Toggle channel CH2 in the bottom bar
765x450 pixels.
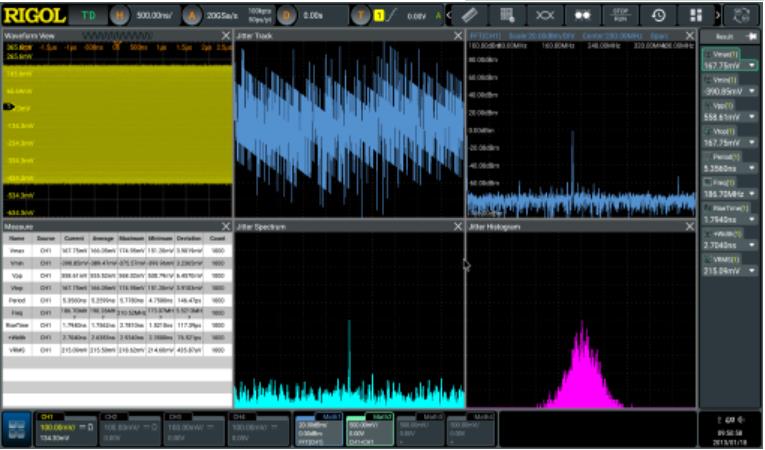tap(130, 428)
